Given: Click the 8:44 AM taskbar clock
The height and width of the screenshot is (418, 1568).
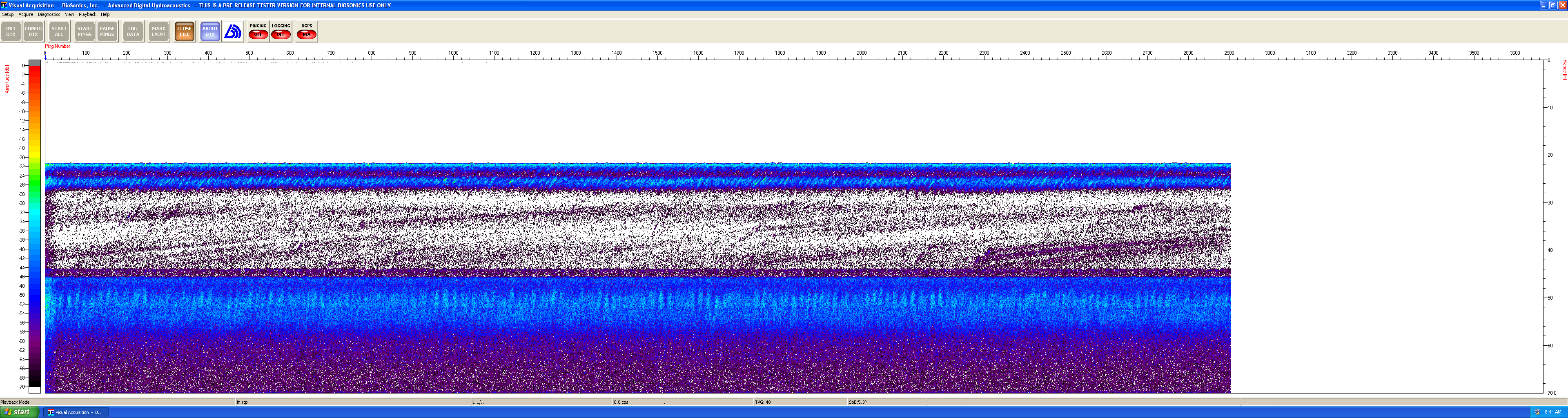Looking at the screenshot, I should click(1553, 412).
